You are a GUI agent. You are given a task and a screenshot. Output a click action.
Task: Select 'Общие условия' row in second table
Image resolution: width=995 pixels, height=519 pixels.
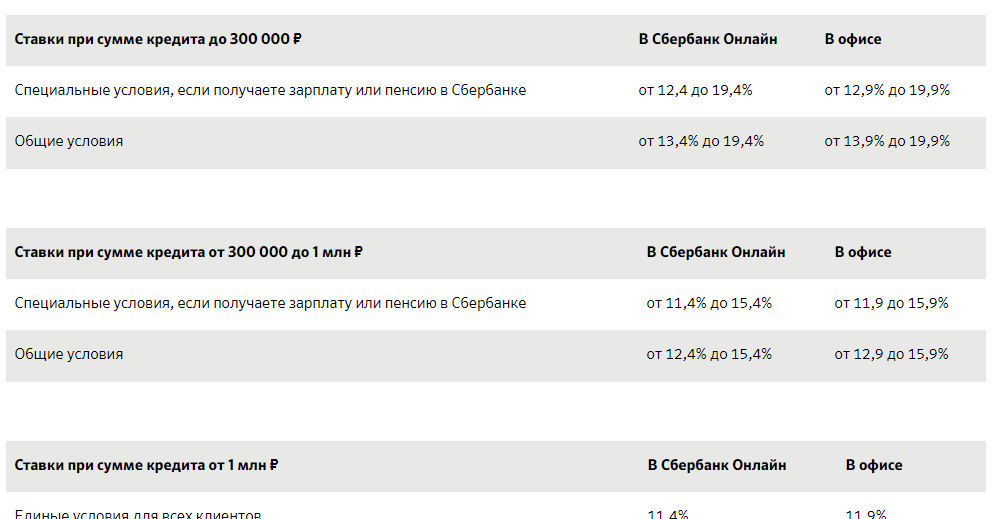click(496, 356)
